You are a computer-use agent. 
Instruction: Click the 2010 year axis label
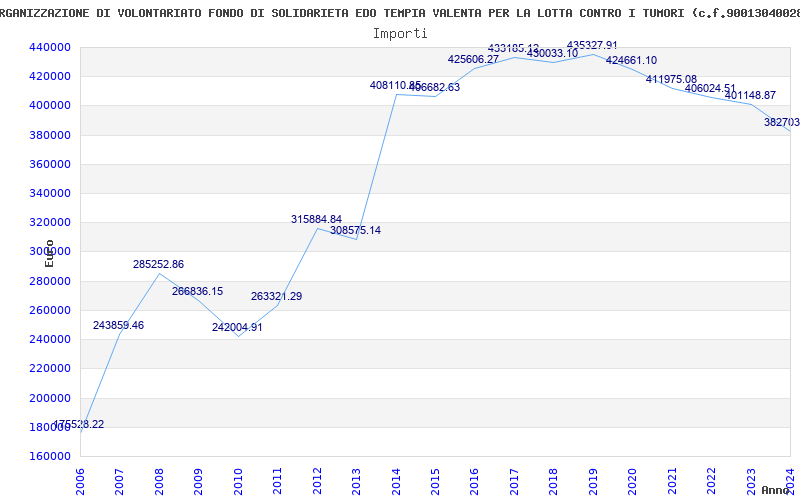[238, 482]
